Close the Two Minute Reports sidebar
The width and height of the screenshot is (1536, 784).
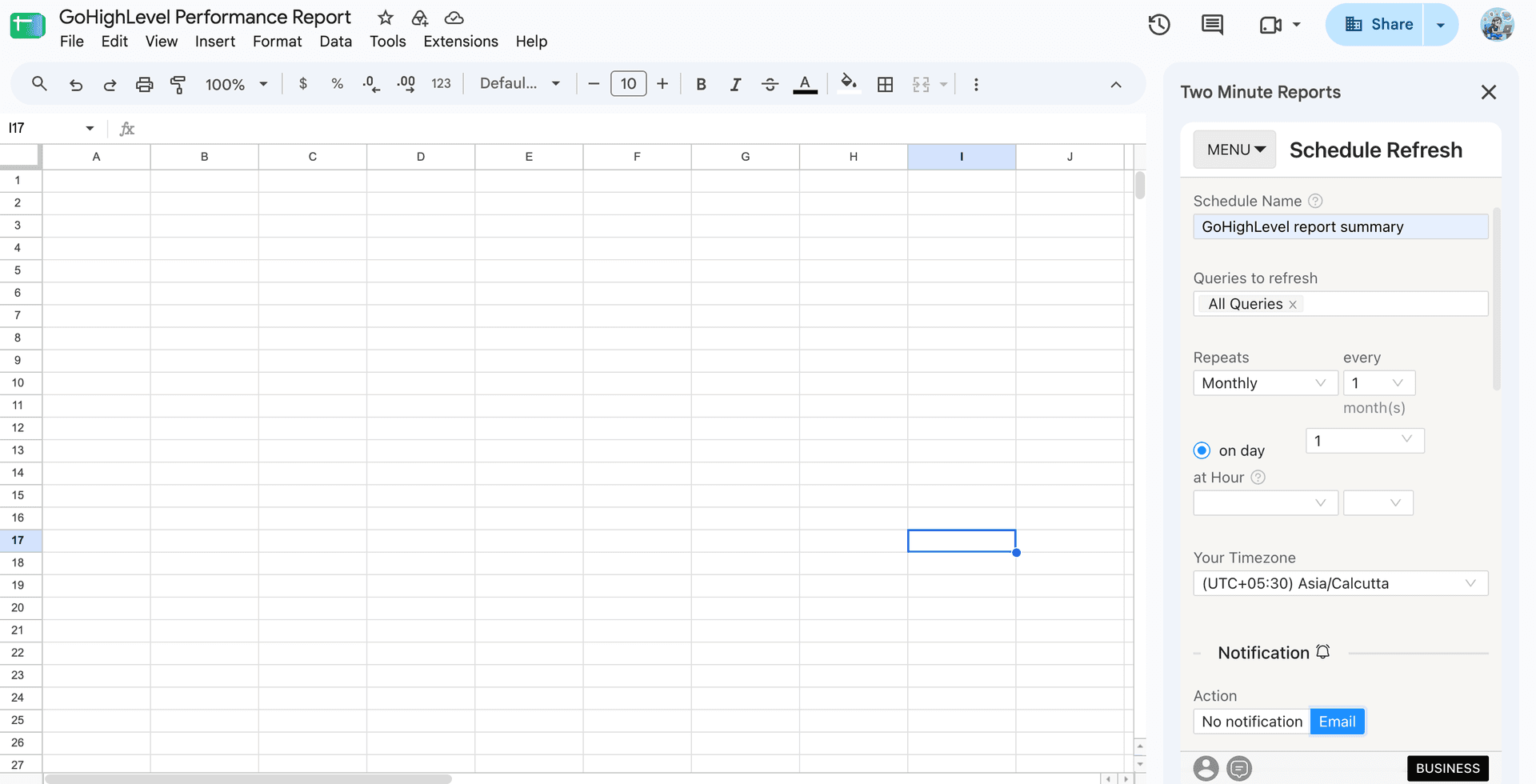(1489, 92)
